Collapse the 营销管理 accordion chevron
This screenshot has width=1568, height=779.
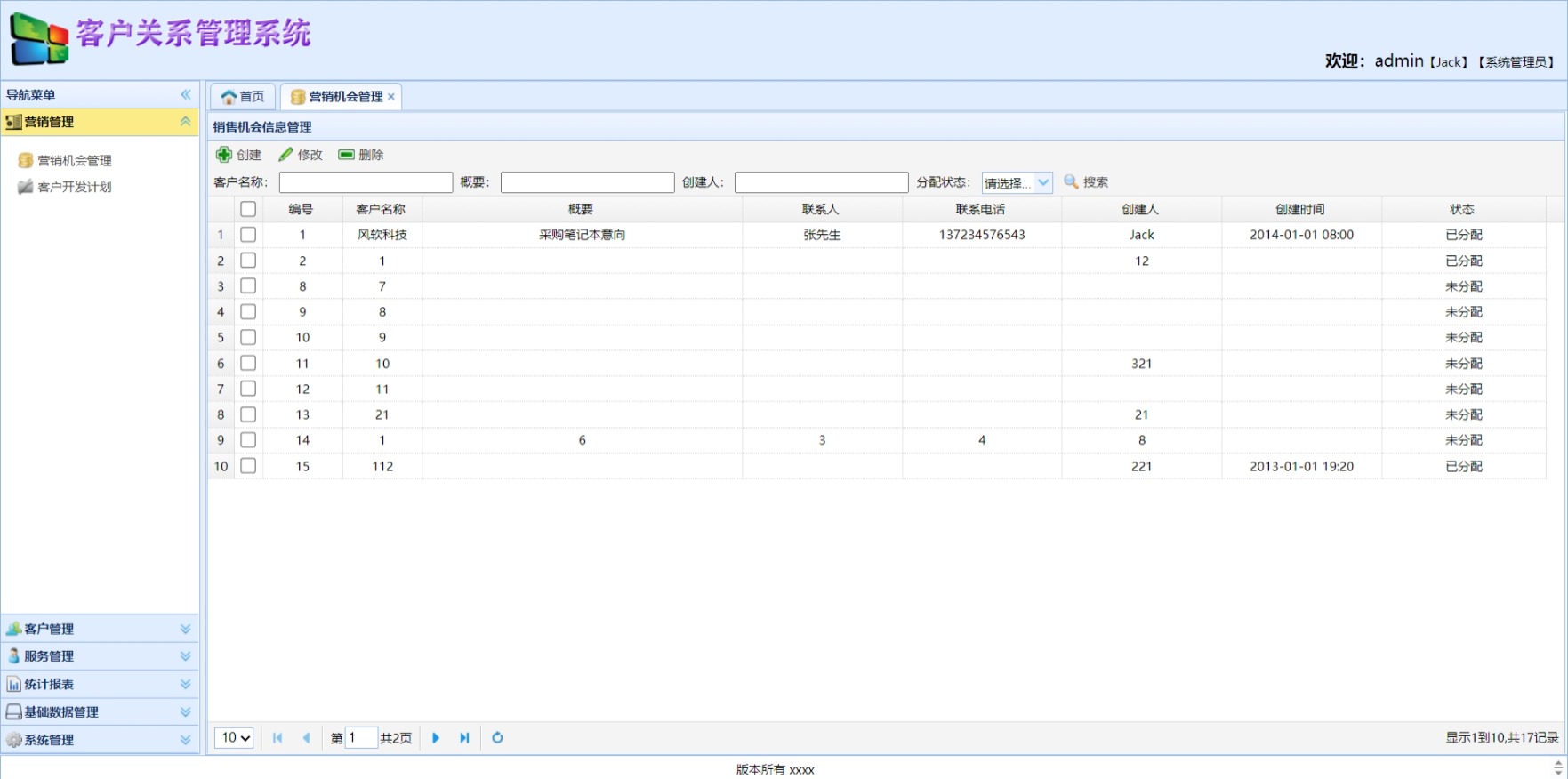point(186,122)
